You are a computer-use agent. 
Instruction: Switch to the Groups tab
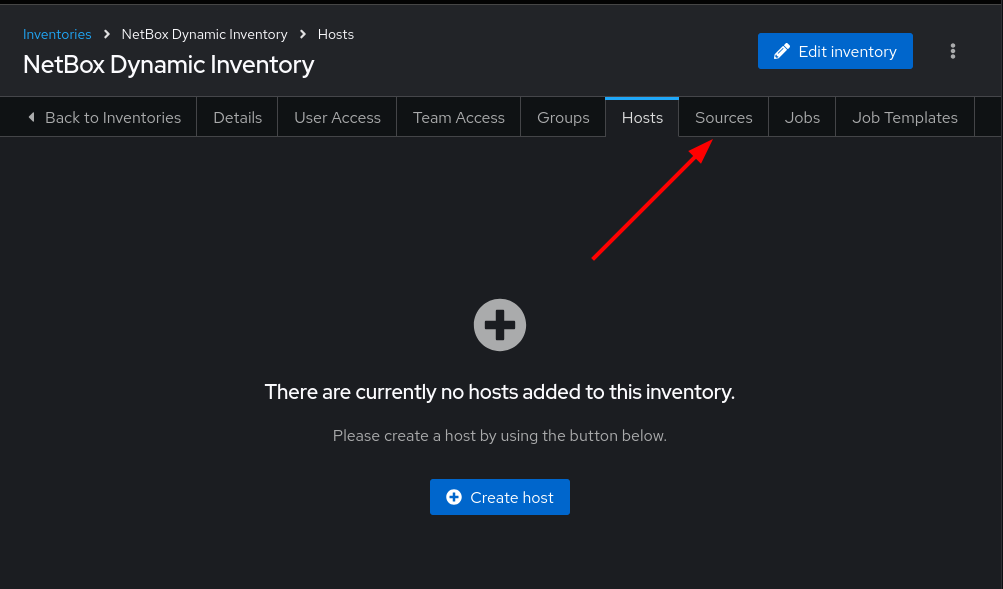(x=563, y=118)
